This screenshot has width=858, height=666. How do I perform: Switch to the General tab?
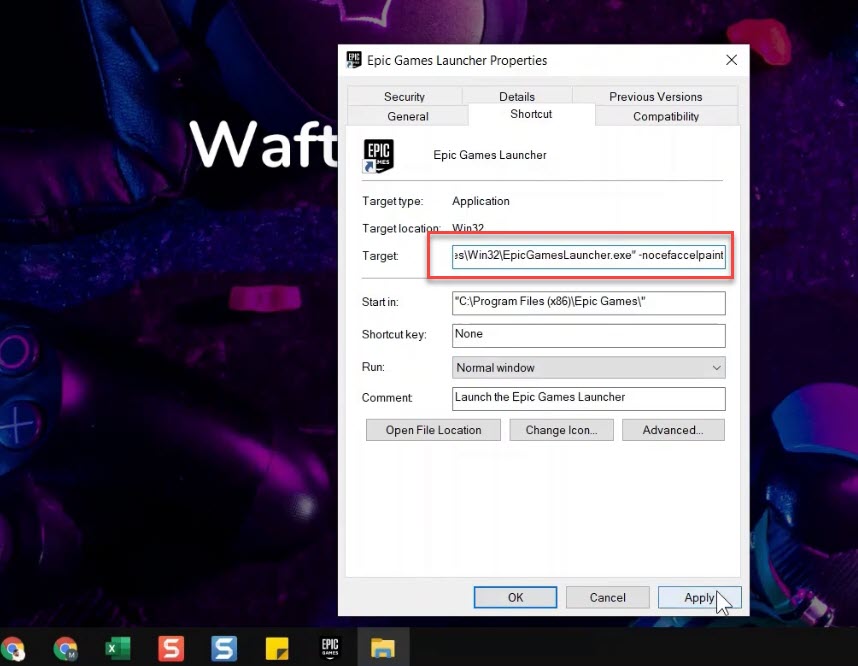408,116
